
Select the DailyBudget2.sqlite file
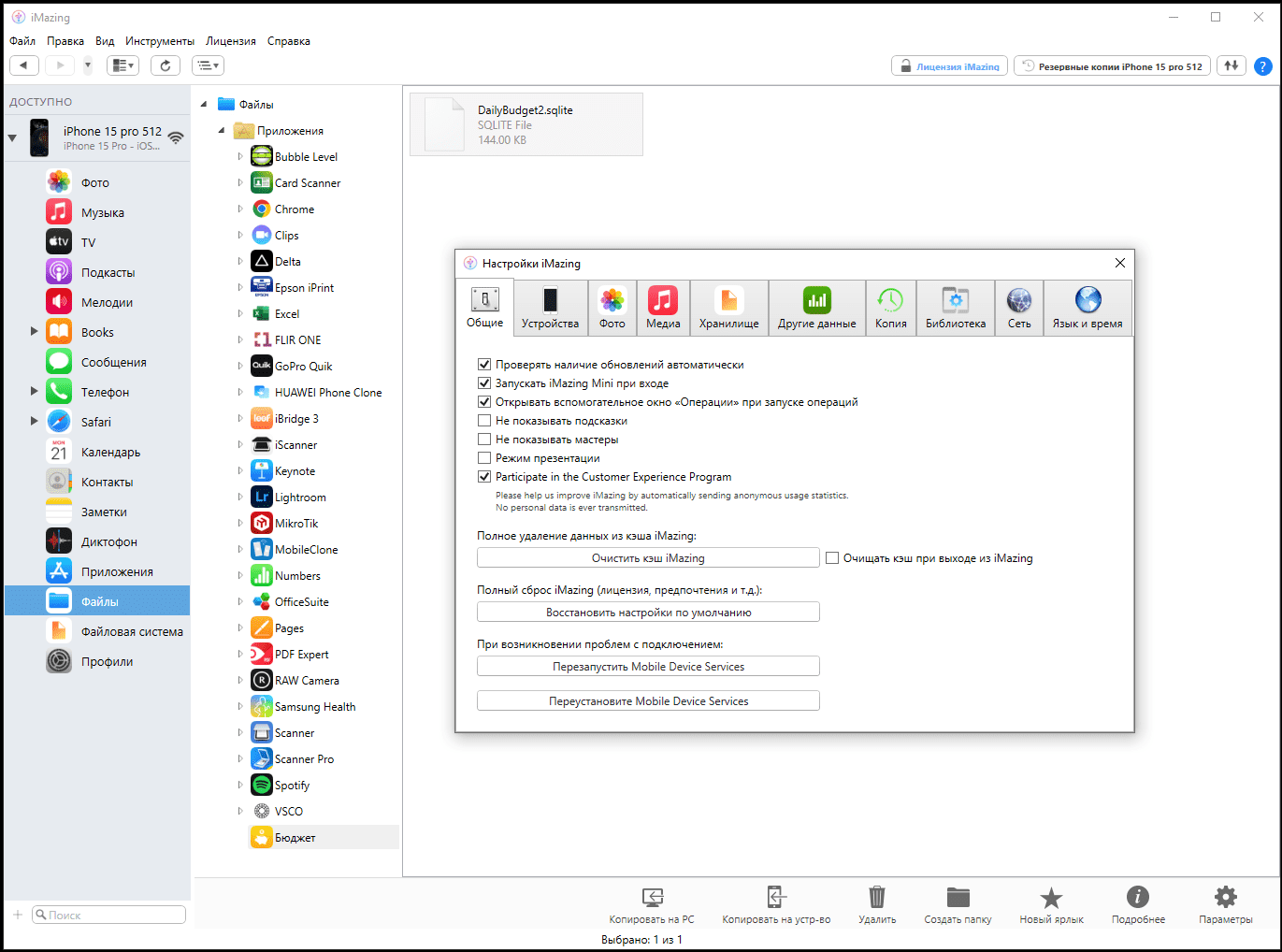click(526, 124)
